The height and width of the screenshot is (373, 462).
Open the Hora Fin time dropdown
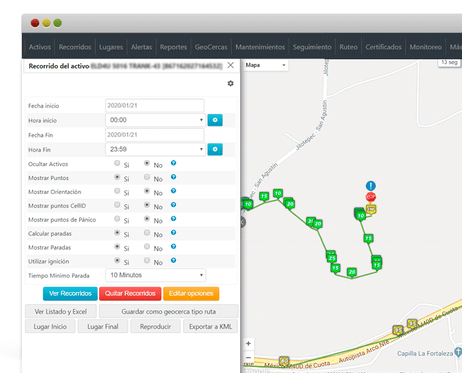tap(155, 149)
